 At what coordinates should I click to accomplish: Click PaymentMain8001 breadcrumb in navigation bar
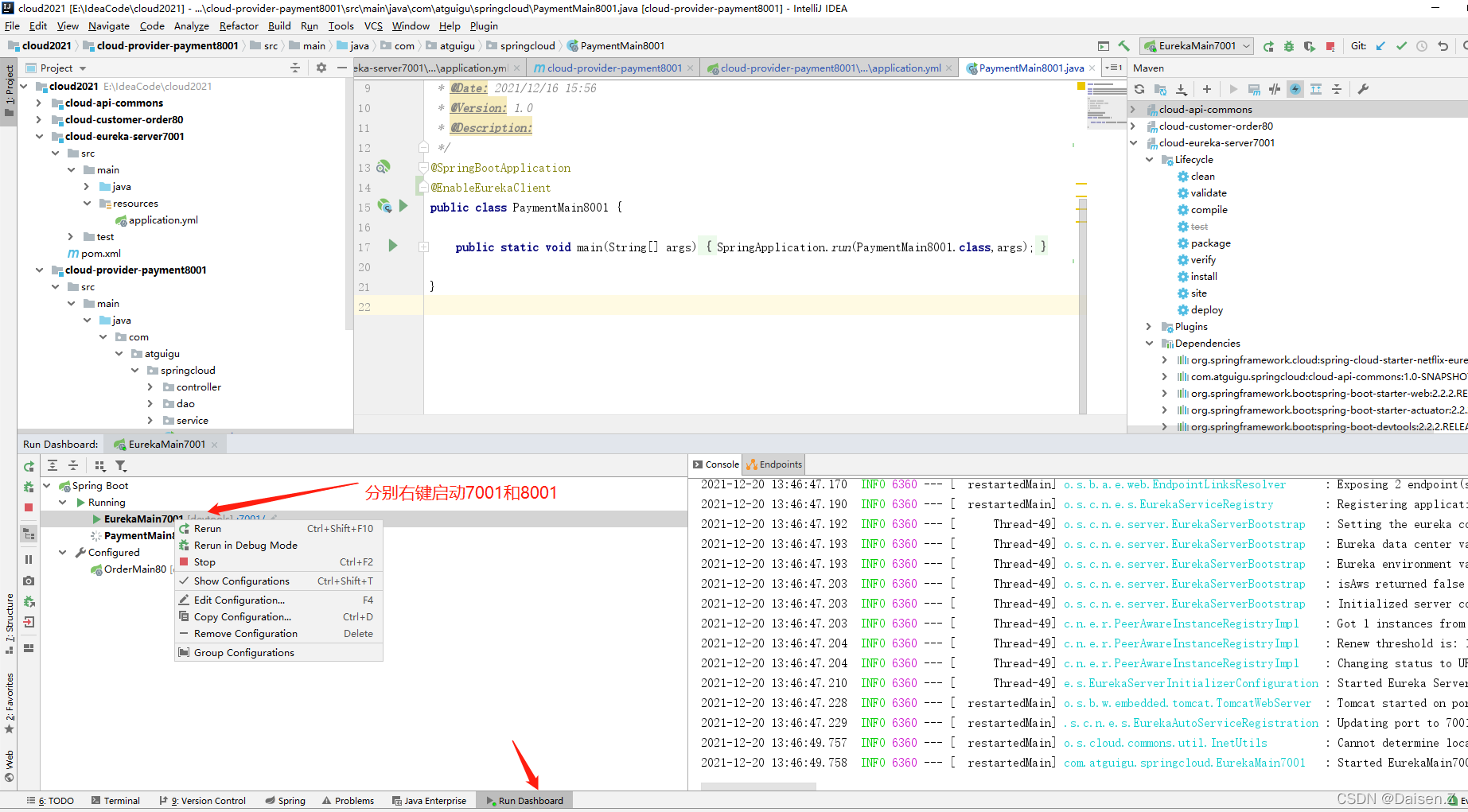615,46
